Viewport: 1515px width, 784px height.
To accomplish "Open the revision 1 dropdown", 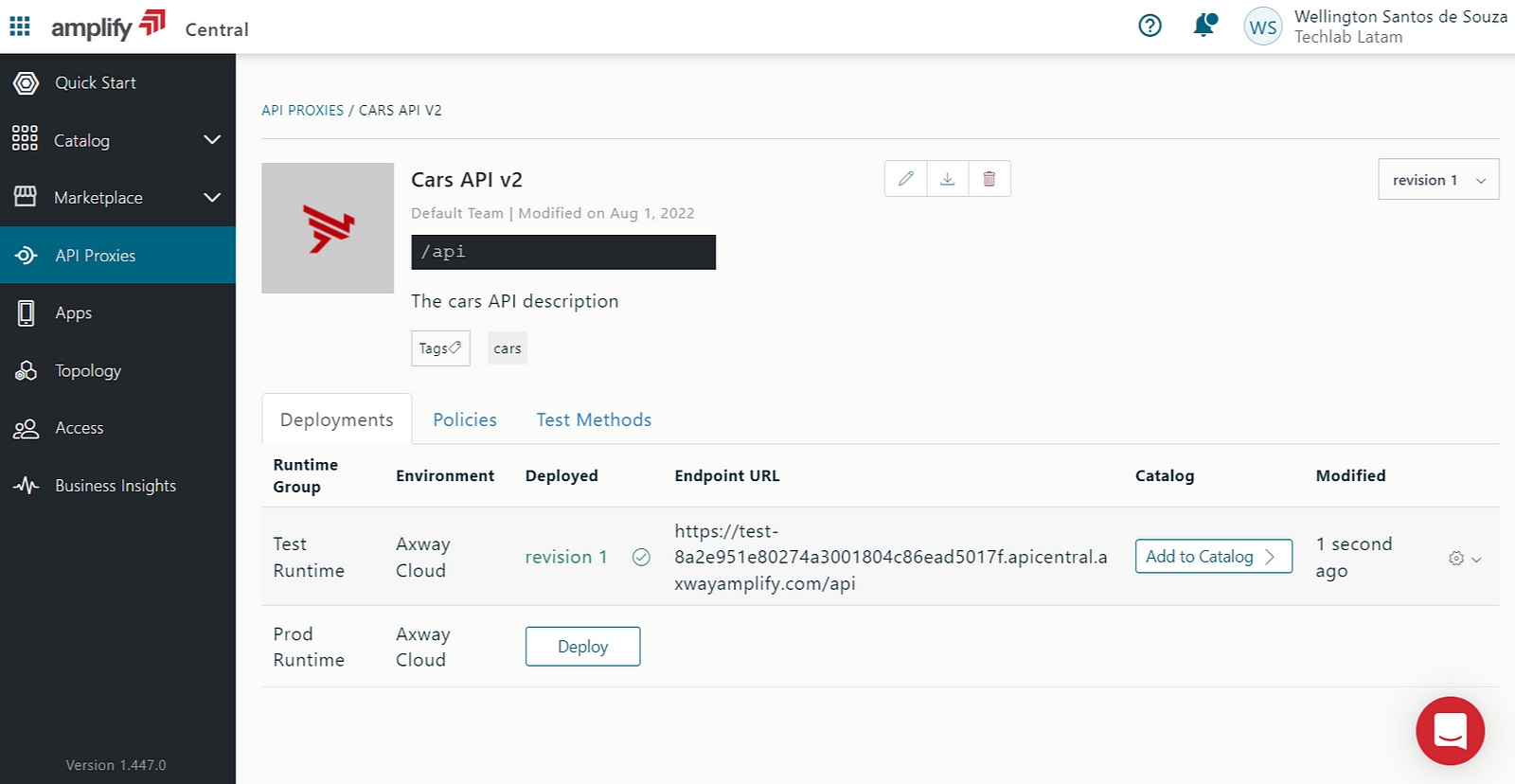I will 1438,179.
